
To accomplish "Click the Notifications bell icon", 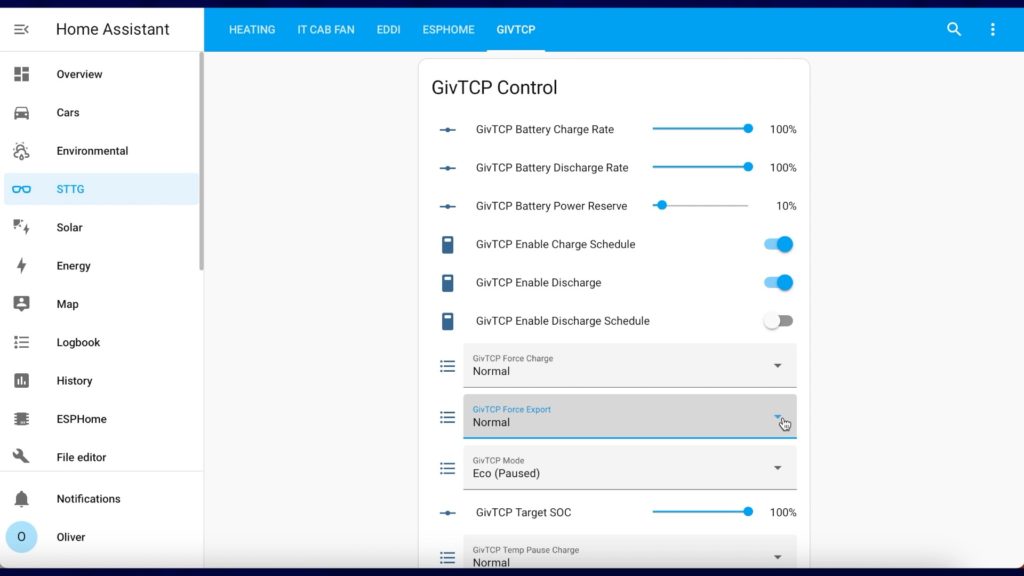I will (22, 499).
